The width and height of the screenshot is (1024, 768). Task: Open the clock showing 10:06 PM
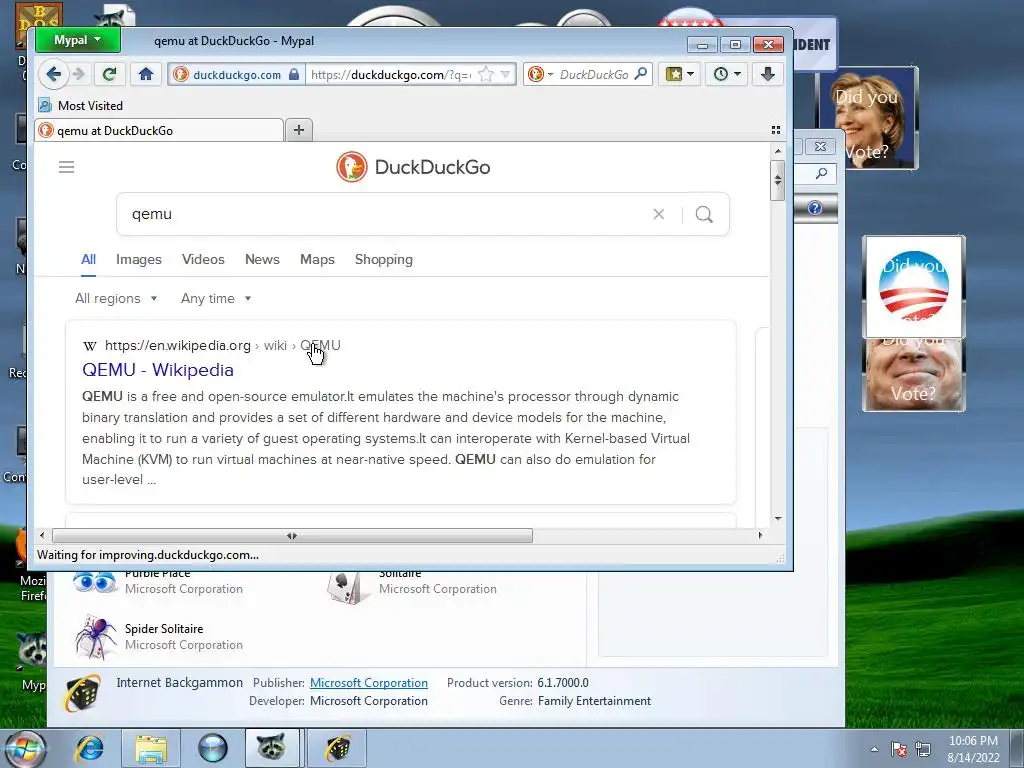pyautogui.click(x=973, y=749)
